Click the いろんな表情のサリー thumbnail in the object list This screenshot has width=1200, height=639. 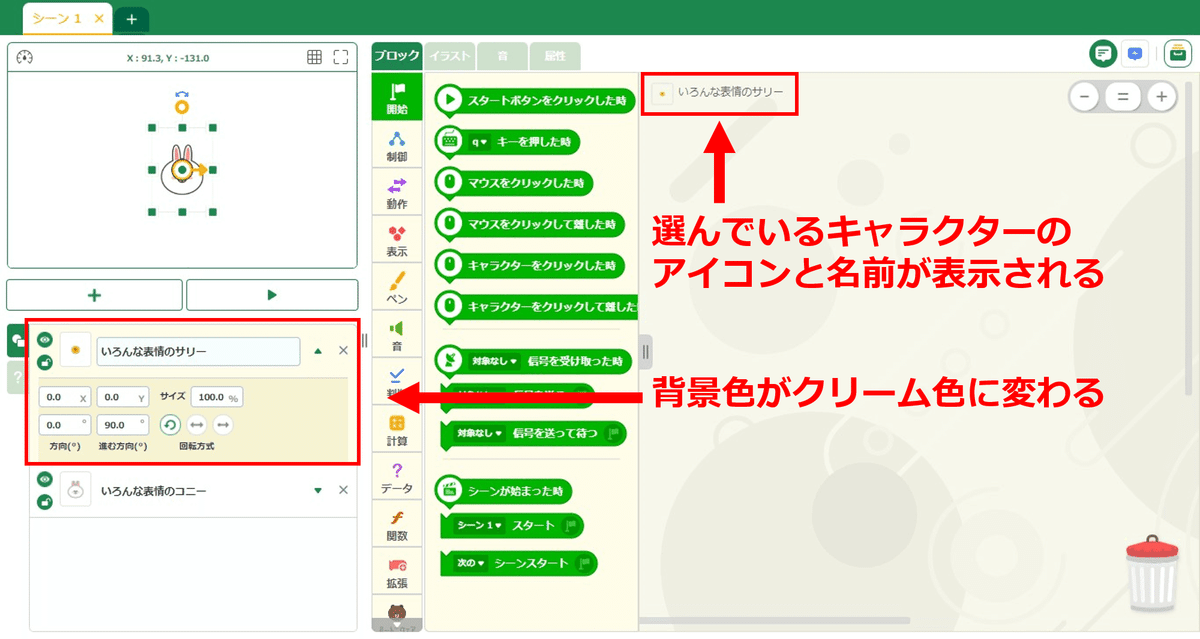point(75,351)
